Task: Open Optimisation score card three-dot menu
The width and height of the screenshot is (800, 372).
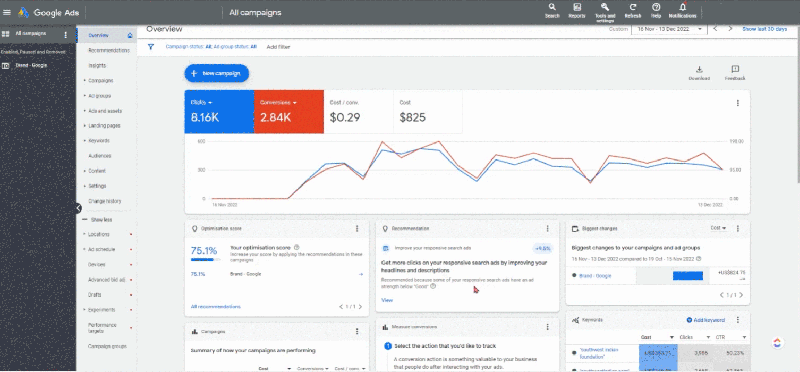Action: point(357,229)
